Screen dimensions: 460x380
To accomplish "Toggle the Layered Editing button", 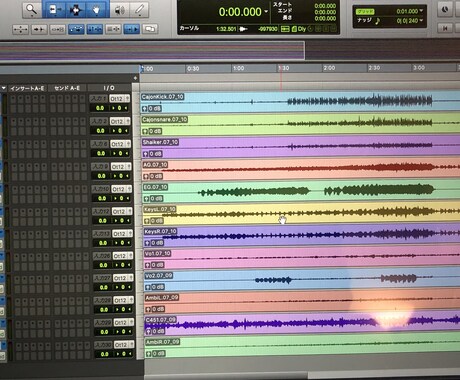I will coord(150,29).
